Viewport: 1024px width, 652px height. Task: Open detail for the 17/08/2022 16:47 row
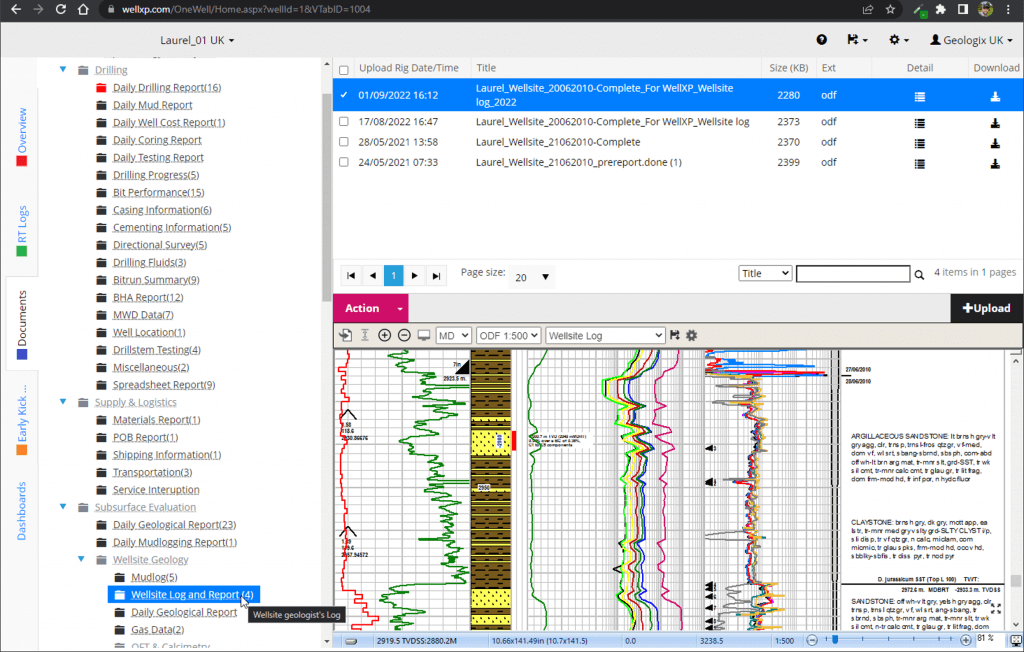(x=920, y=123)
